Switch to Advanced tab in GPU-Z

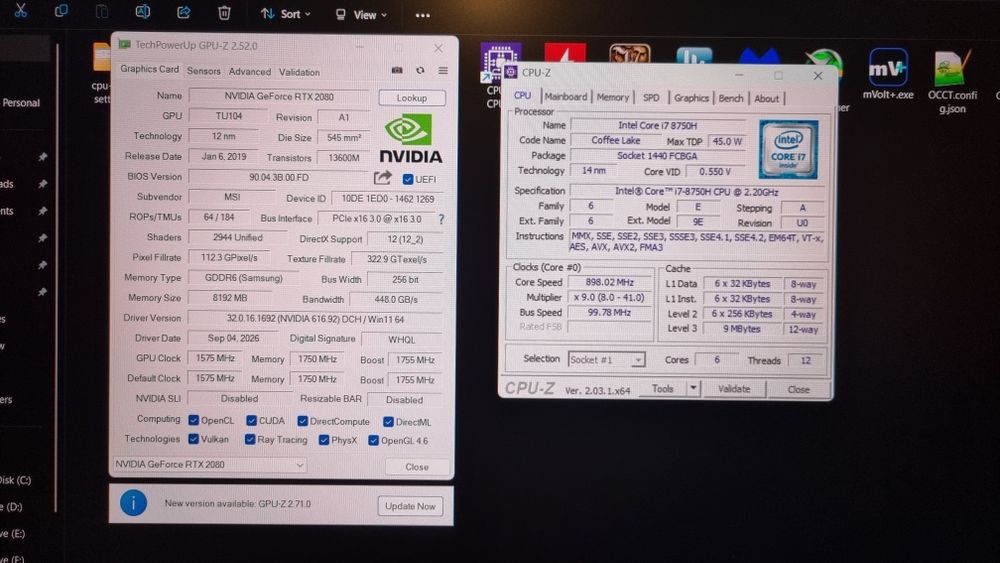click(x=249, y=71)
